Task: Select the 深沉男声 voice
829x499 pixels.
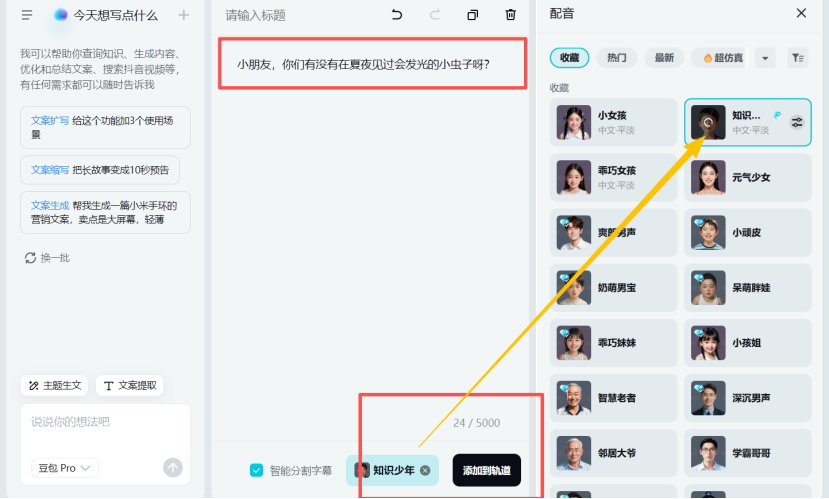Action: (748, 398)
